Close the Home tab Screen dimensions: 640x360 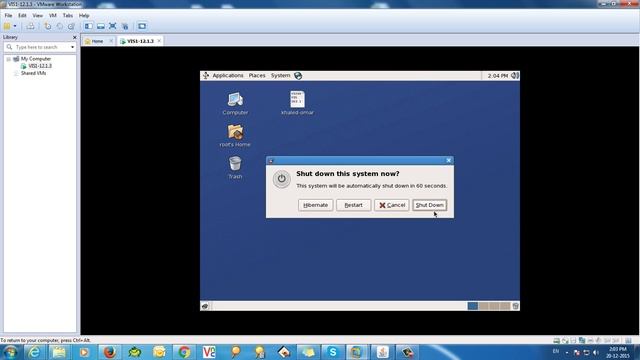click(x=111, y=41)
